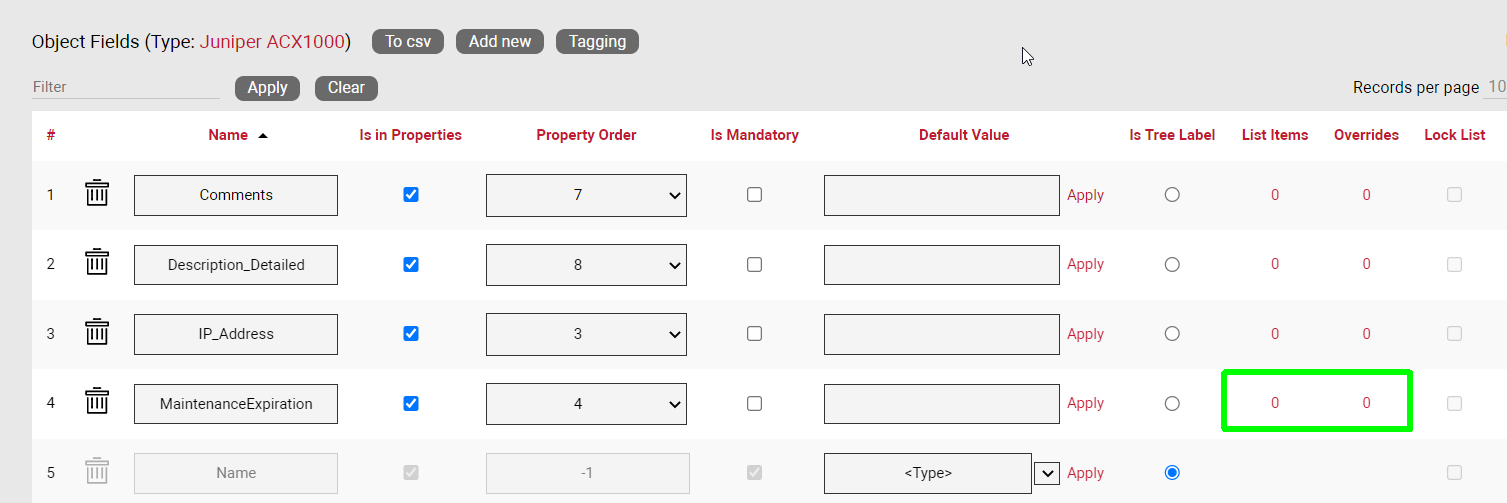Click the Is Mandatory column header
This screenshot has height=503, width=1507.
coord(754,135)
